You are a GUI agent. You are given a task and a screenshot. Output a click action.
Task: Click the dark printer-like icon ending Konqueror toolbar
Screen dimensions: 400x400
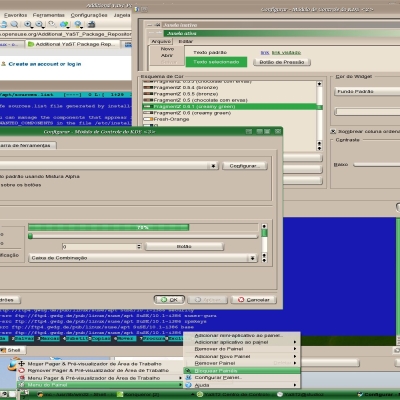pos(91,24)
